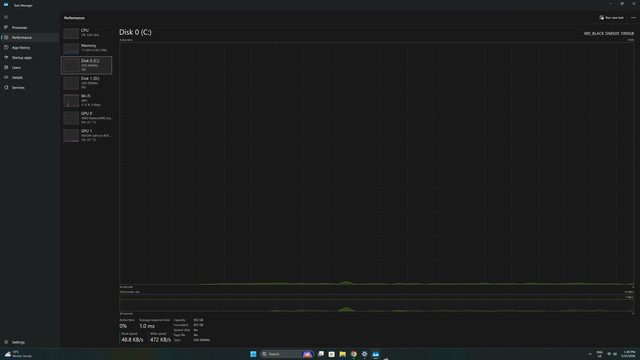The width and height of the screenshot is (640, 360).
Task: Select Disk 0 (C:) item
Action: pos(87,65)
